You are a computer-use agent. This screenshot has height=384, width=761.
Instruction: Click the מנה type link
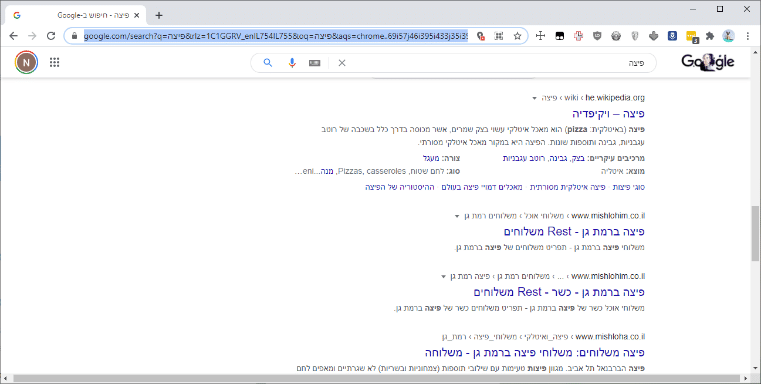tap(327, 171)
